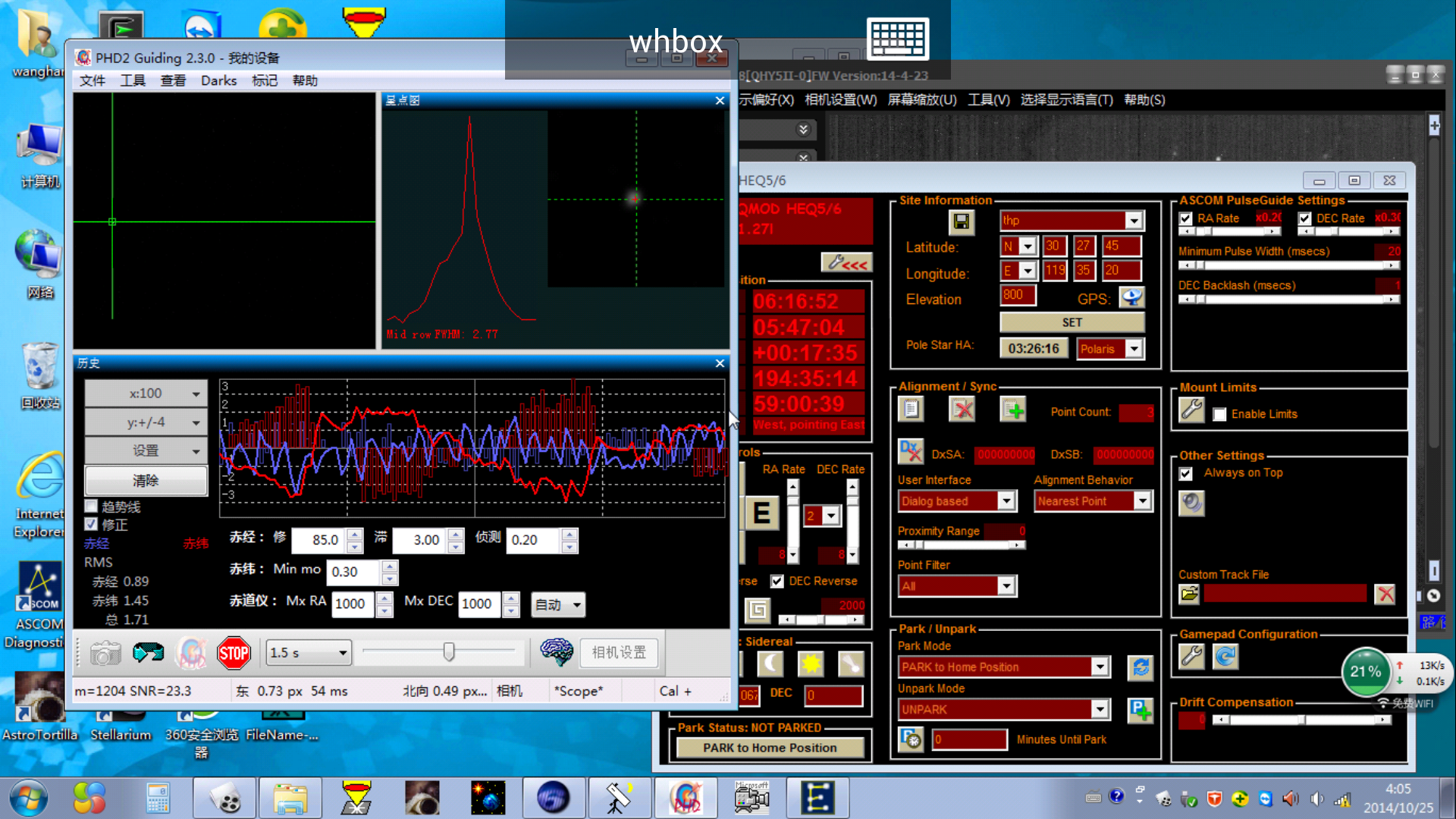Click the alignment point list icon
1456x819 pixels.
click(x=911, y=410)
